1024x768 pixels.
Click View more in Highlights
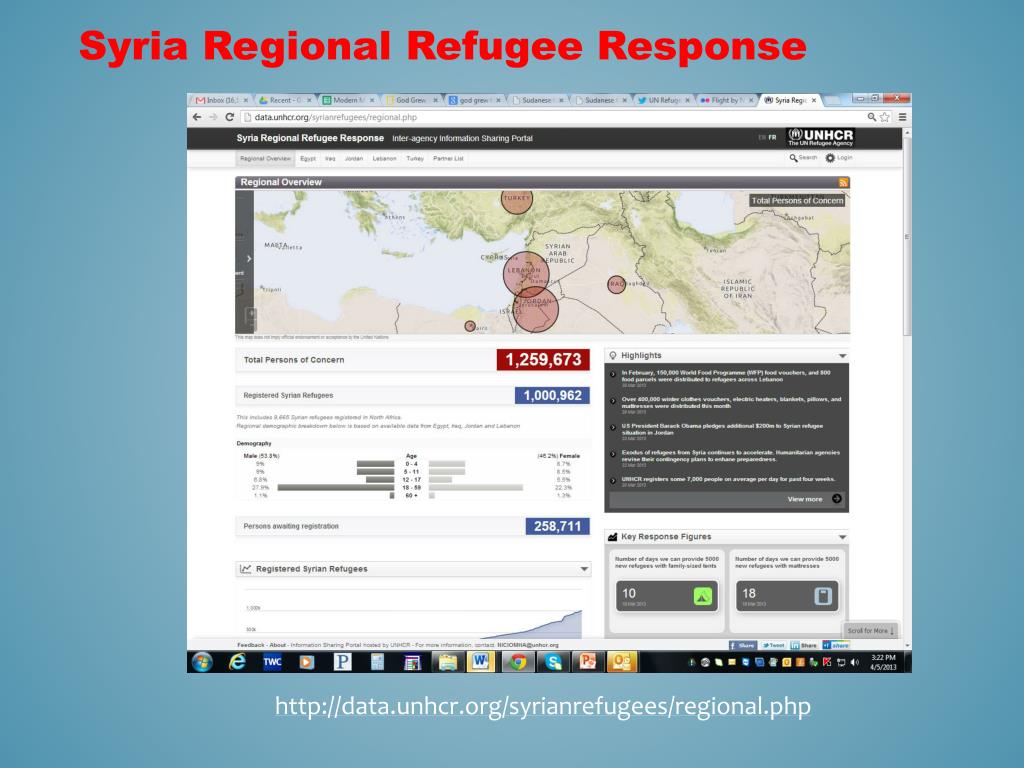pyautogui.click(x=814, y=499)
